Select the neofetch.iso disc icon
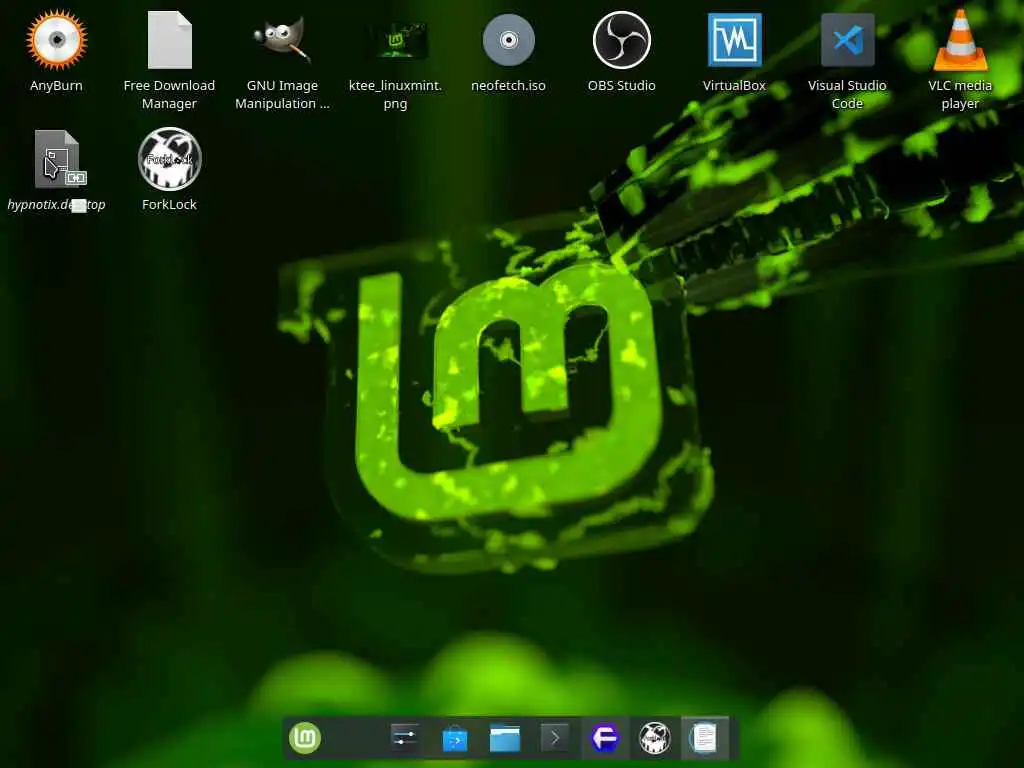Viewport: 1024px width, 768px height. (509, 40)
